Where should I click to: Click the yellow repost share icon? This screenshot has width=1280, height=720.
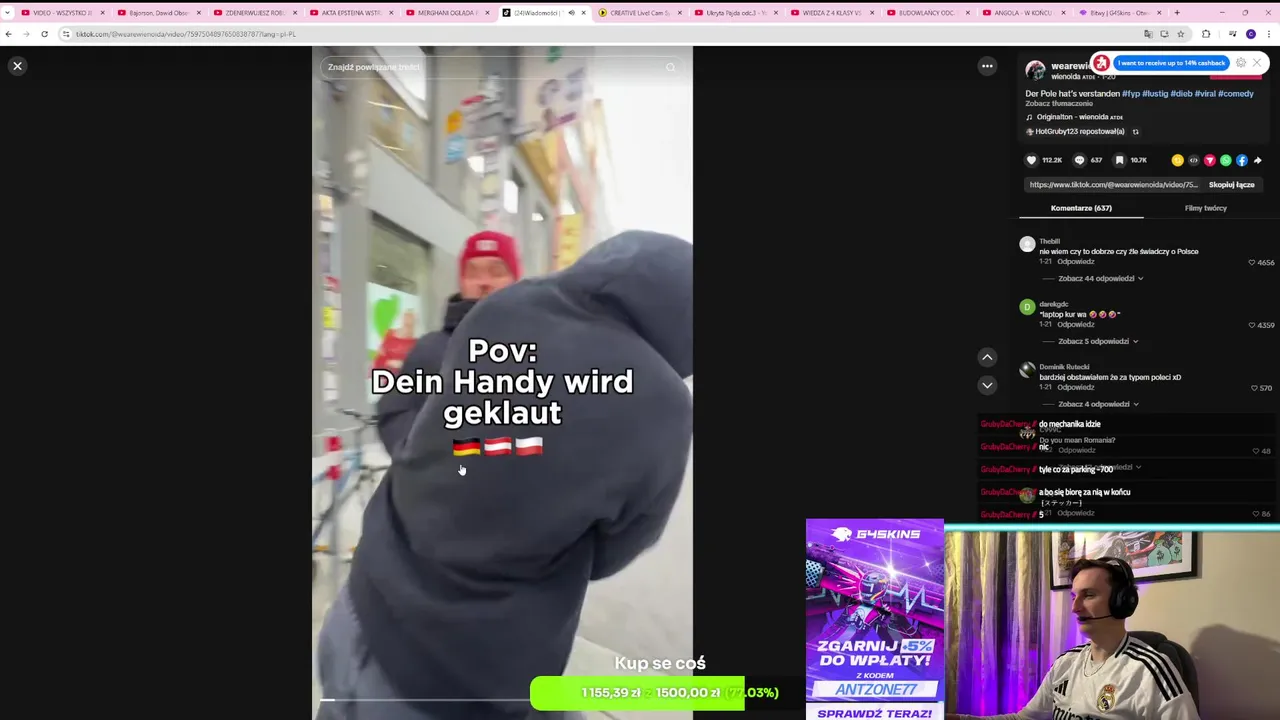(x=1177, y=160)
